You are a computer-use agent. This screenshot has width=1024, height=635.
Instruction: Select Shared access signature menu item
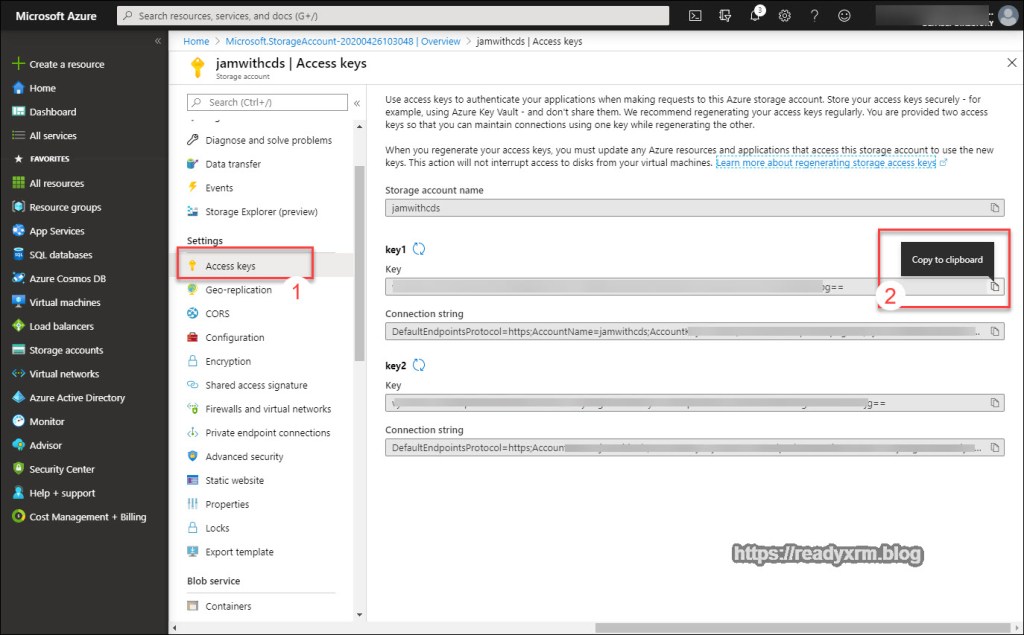click(256, 385)
